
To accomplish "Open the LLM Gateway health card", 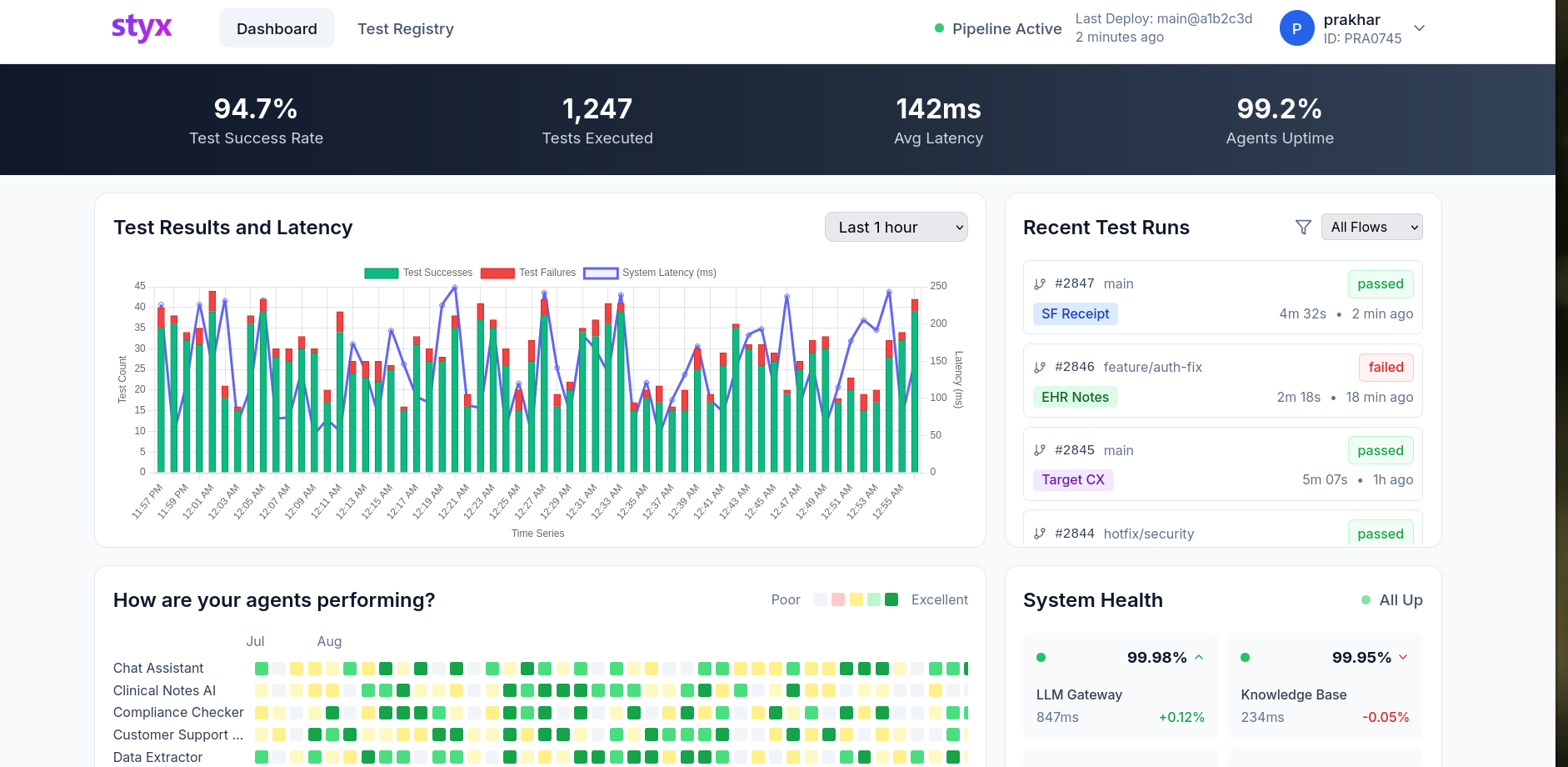I will [1121, 685].
